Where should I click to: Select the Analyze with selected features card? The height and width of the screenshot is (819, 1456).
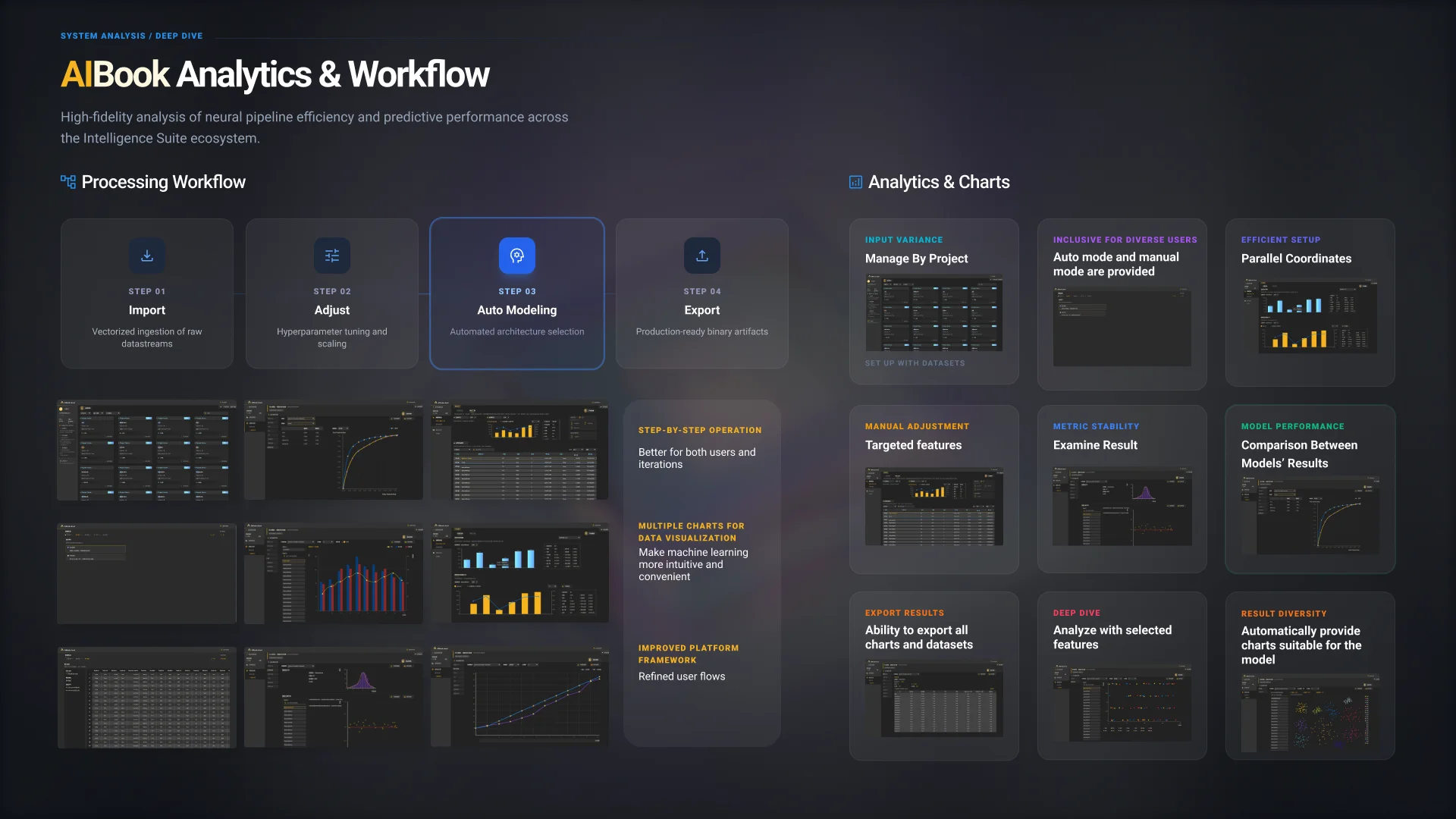pyautogui.click(x=1122, y=675)
